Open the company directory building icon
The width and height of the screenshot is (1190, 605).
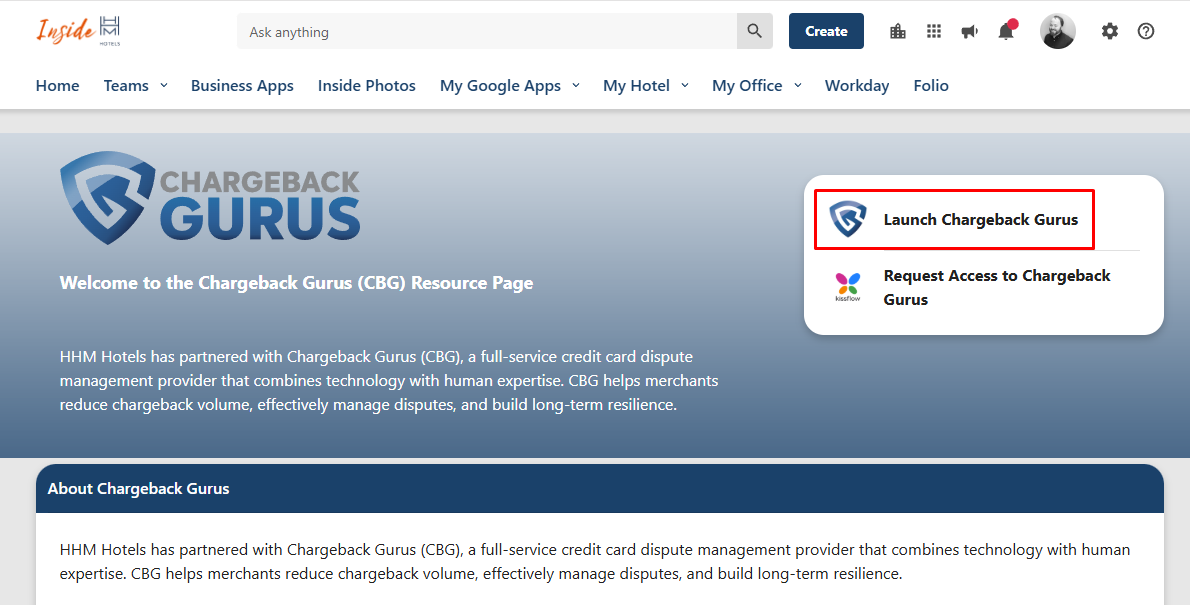[x=898, y=31]
